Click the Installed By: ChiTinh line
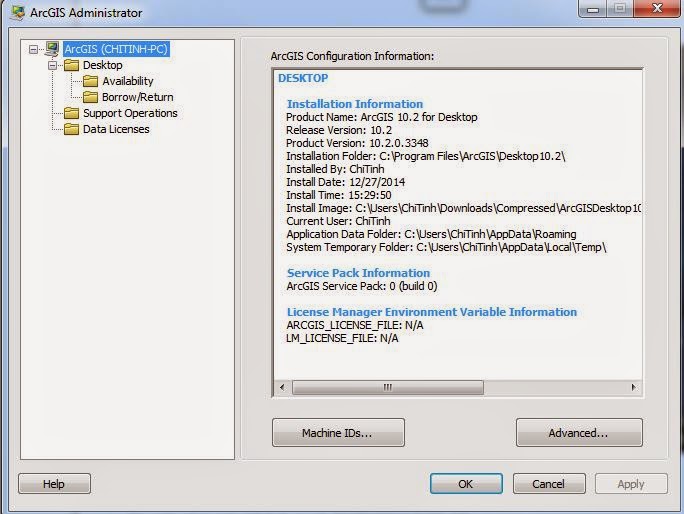 (x=335, y=169)
